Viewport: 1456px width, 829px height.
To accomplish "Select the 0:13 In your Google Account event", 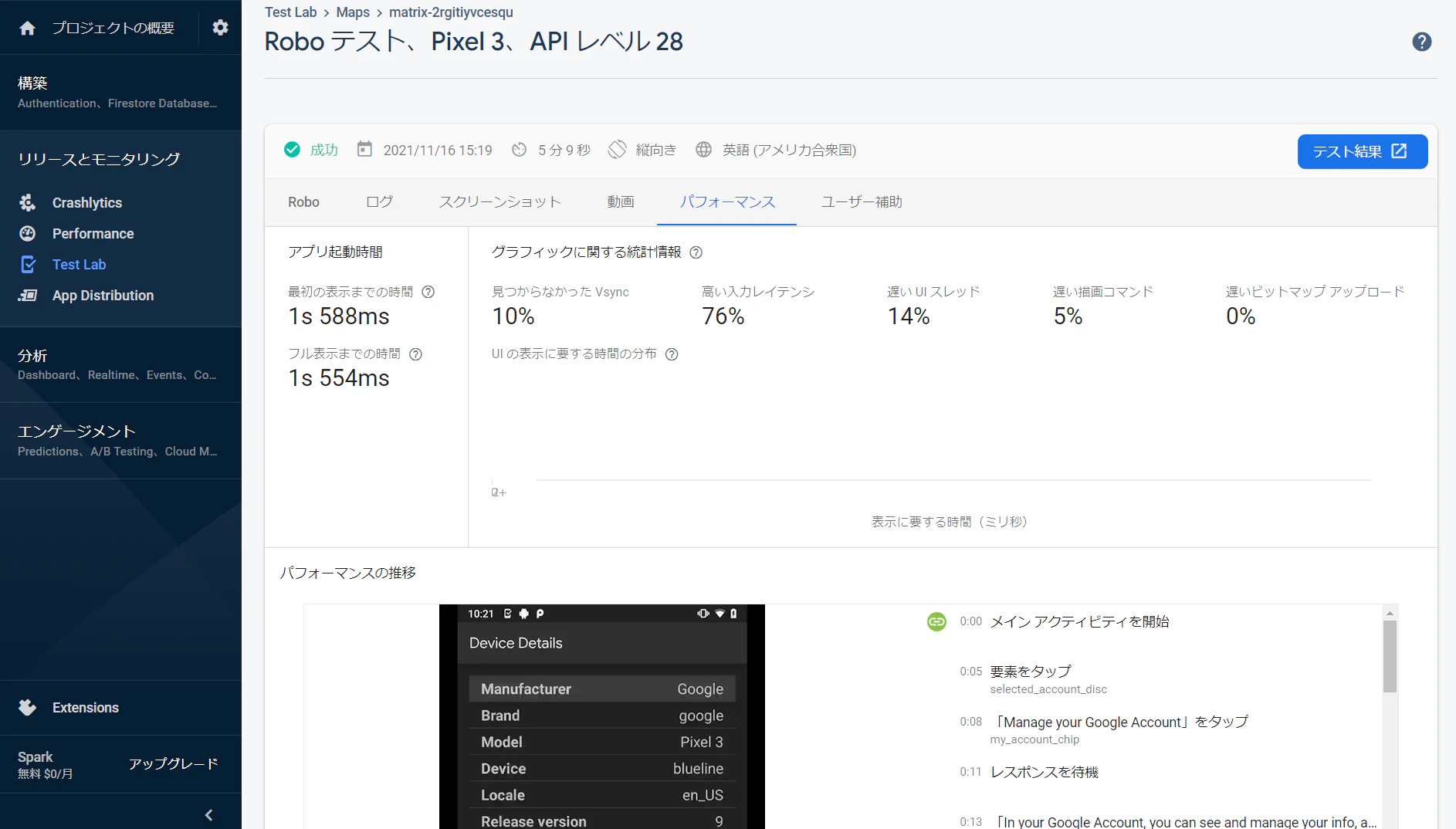I will click(1168, 822).
